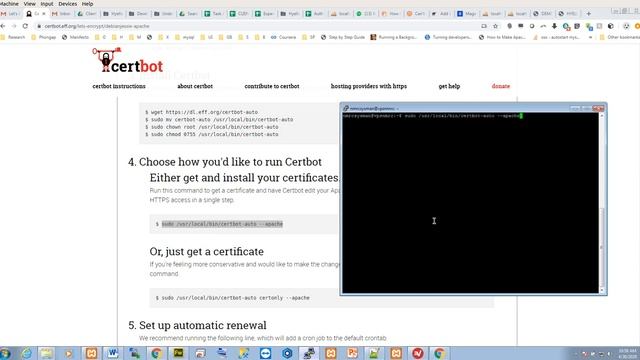Screen dimensions: 640x360
Task: Open the Running a Background bookmark
Action: 394,37
